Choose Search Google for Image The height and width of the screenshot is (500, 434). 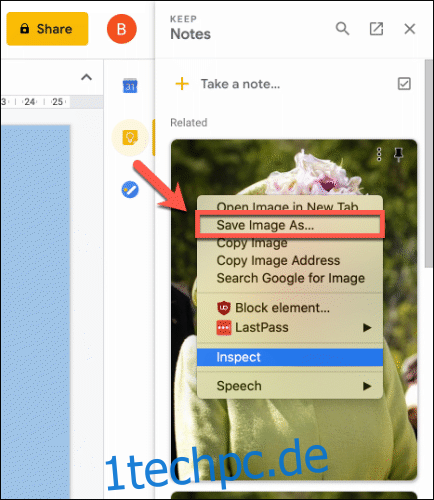[x=290, y=278]
